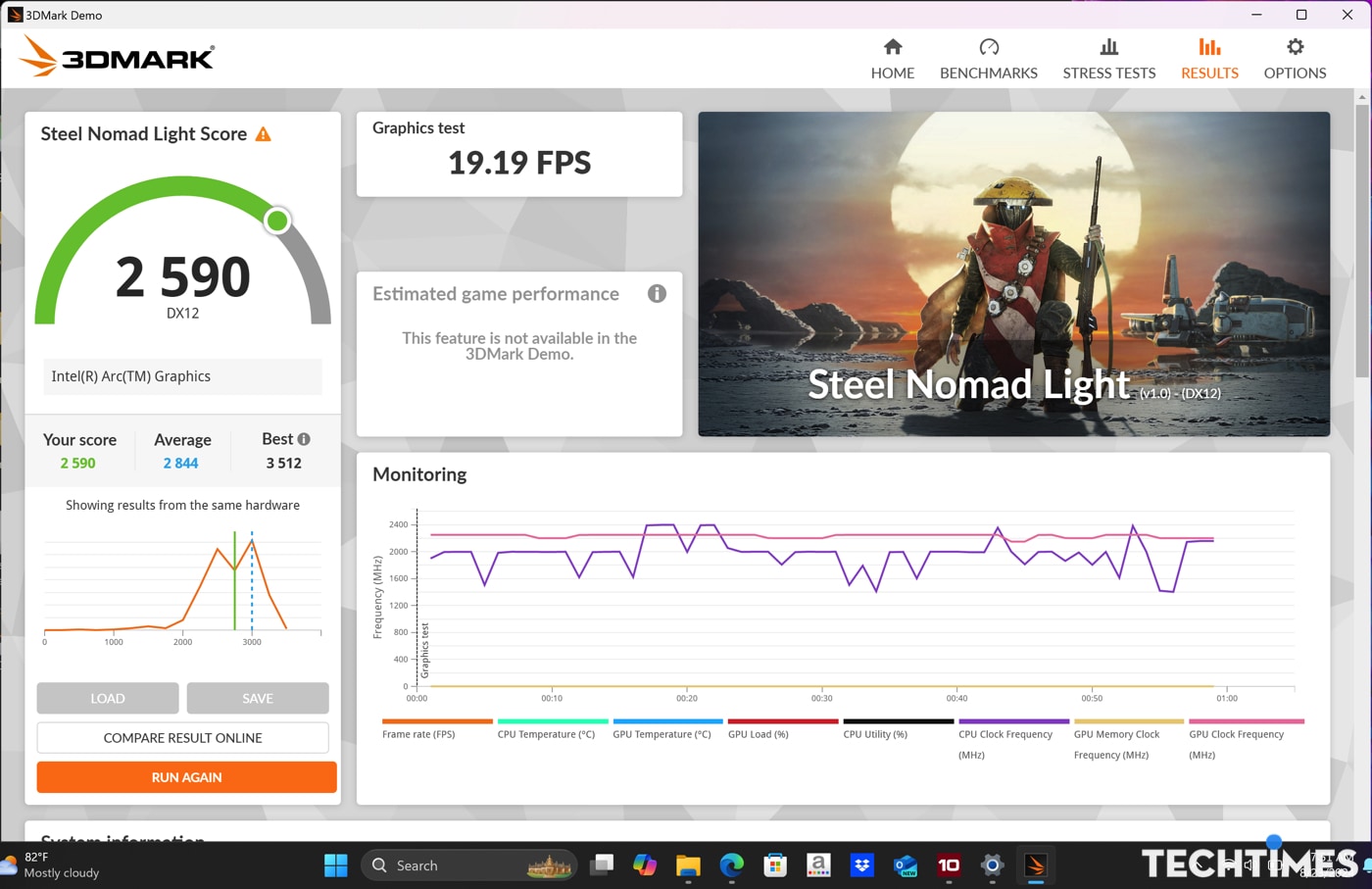Open Settings gear in the taskbar
Image resolution: width=1372 pixels, height=889 pixels.
pyautogui.click(x=992, y=865)
